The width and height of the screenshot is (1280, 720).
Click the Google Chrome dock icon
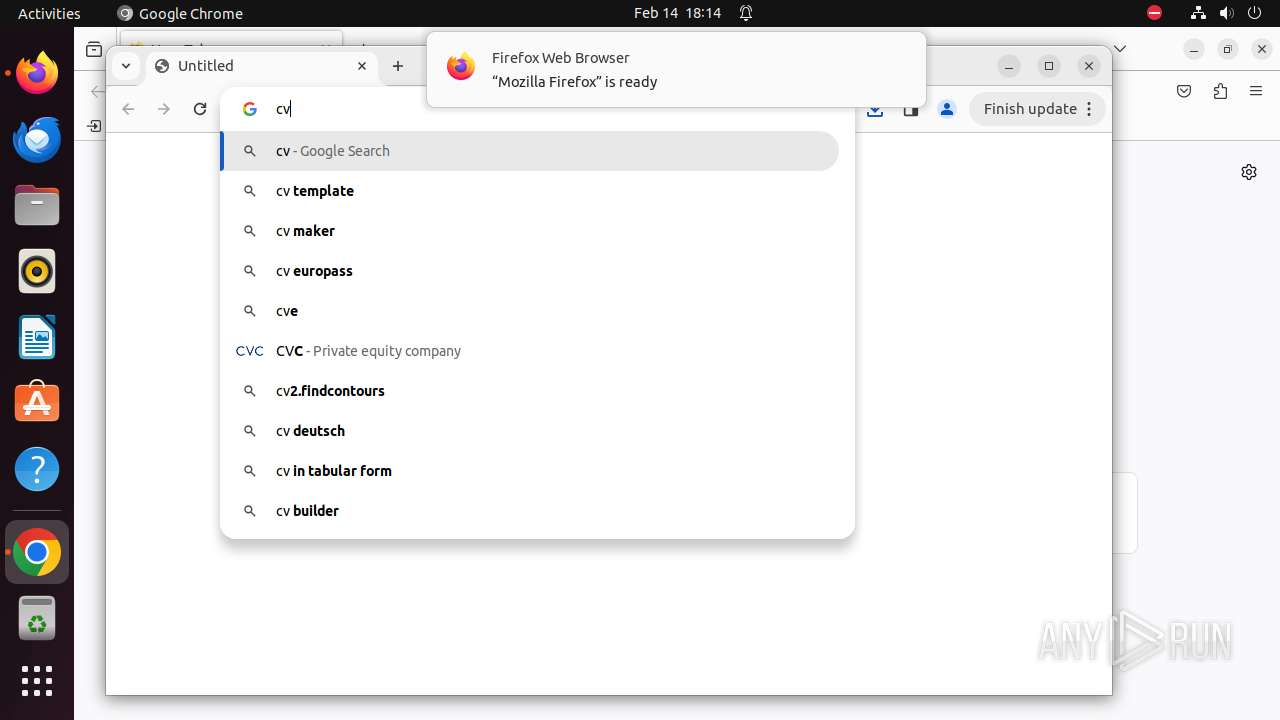tap(37, 552)
